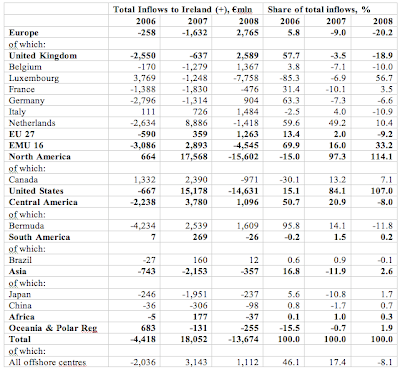Select the 'Share of total inflows, %' header
The image size is (400, 369).
pos(319,9)
